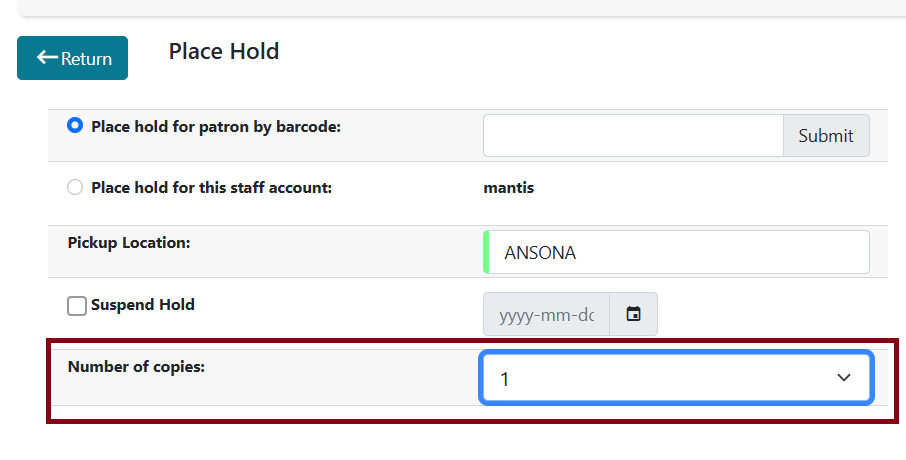Screen dimensions: 906x460
Task: Click the "Suspend Hold" label text
Action: [x=142, y=305]
